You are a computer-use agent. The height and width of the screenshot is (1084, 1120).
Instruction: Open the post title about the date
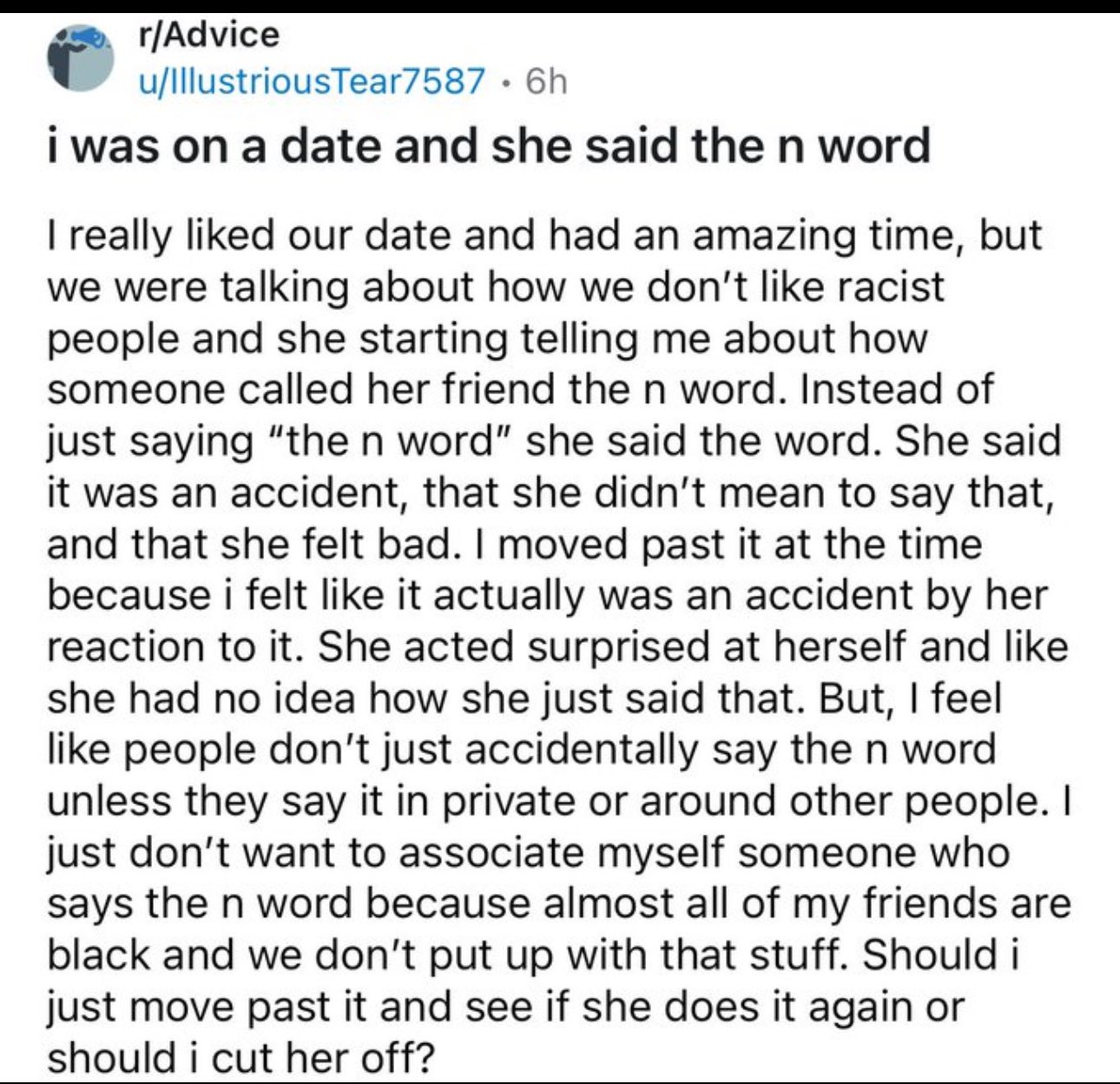(x=488, y=146)
